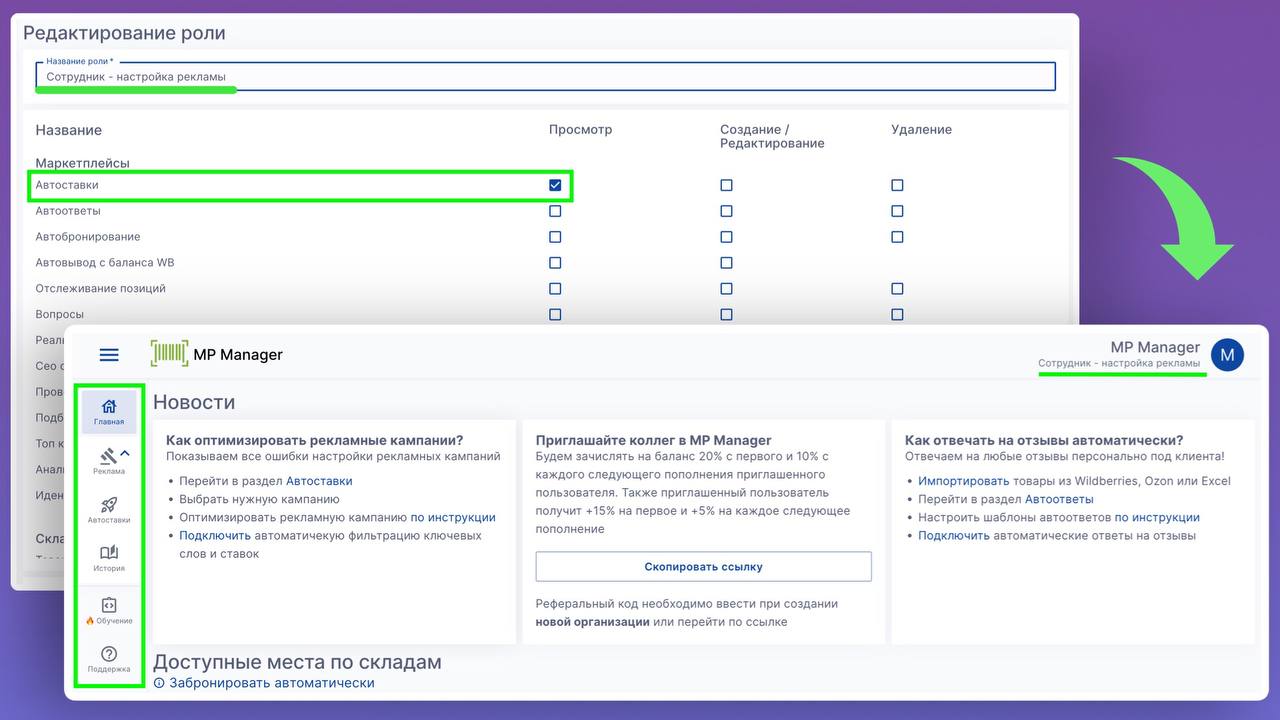Click the Название роли input field
This screenshot has width=1280, height=720.
[x=545, y=77]
